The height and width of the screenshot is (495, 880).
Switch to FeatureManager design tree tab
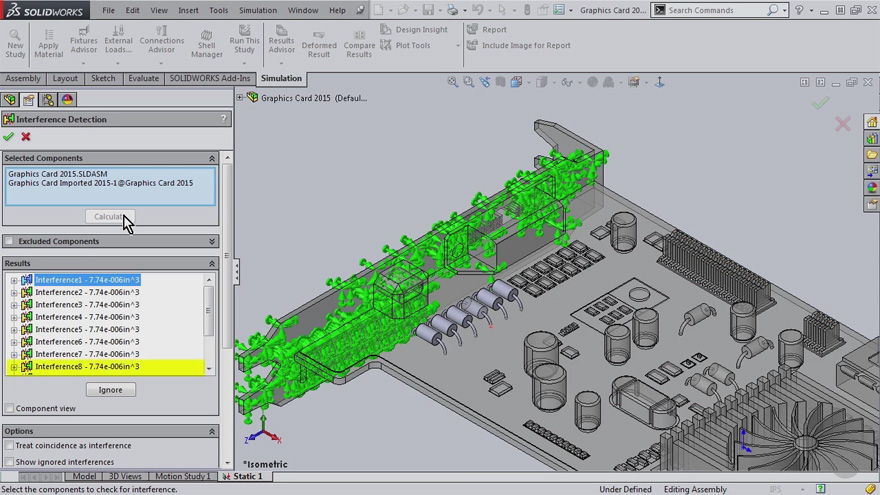(x=10, y=99)
